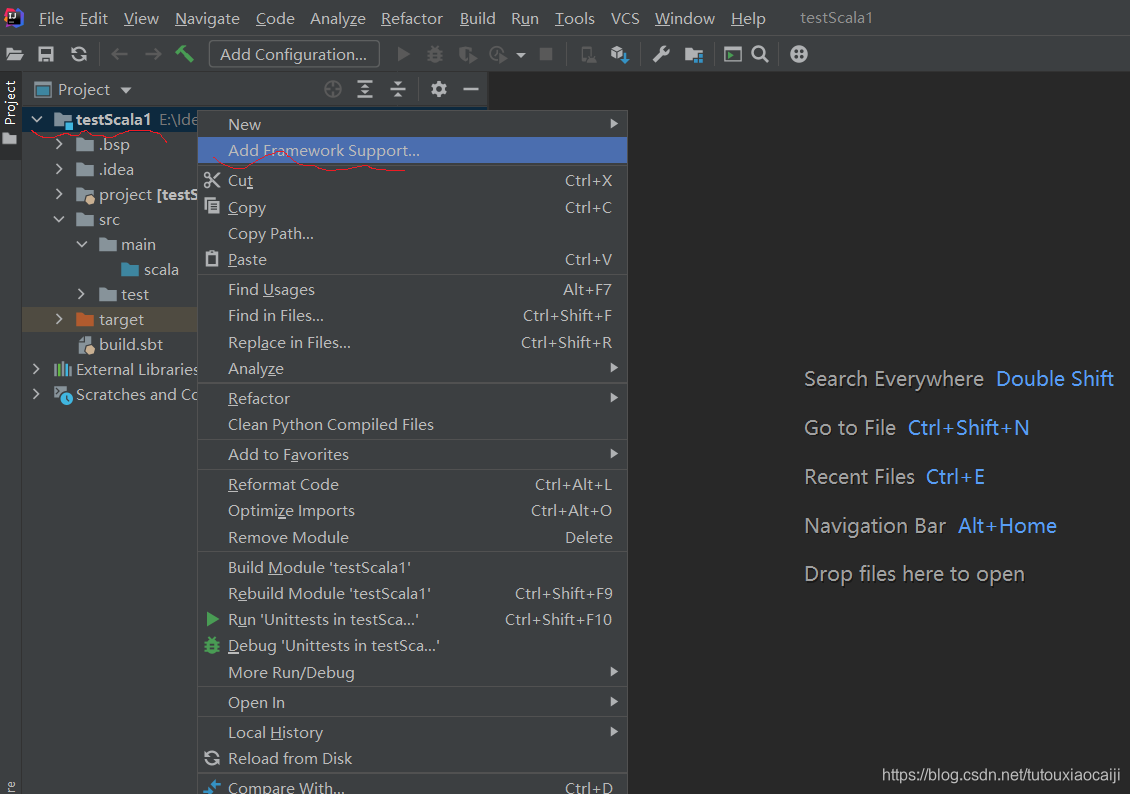Select Debug 'Unittests in testSca...'

tap(412, 646)
